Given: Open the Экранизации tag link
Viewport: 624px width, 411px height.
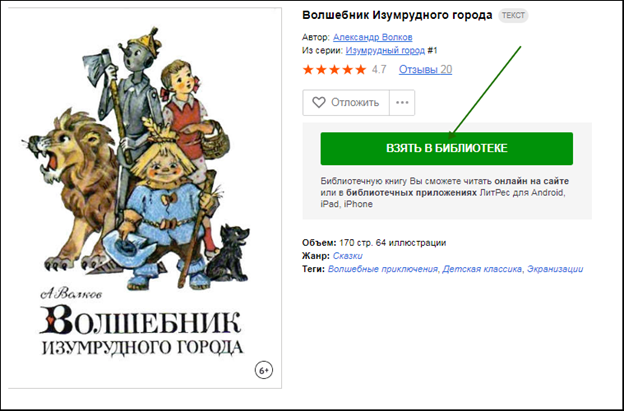Looking at the screenshot, I should click(555, 269).
